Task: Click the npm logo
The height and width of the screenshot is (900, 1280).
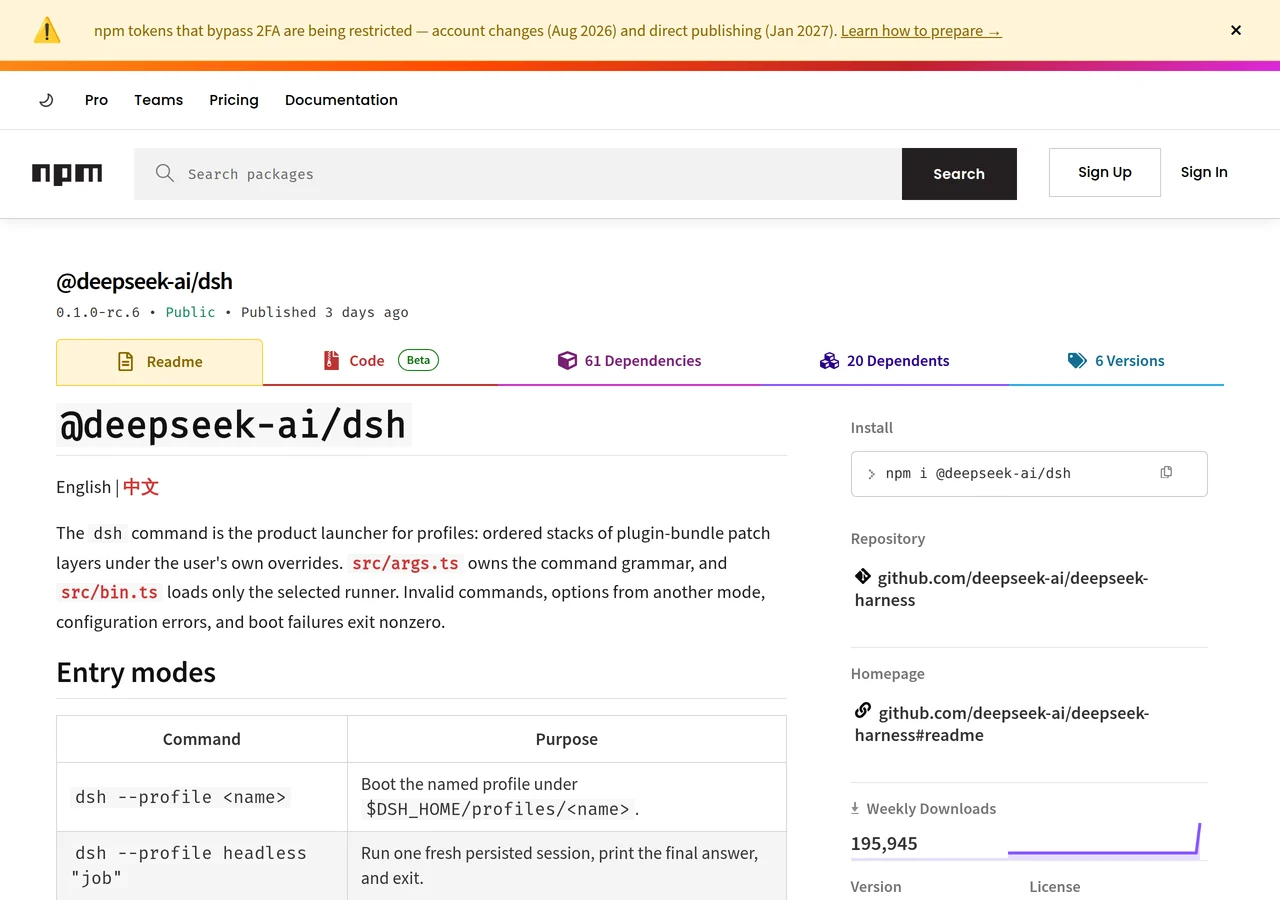Action: click(67, 174)
